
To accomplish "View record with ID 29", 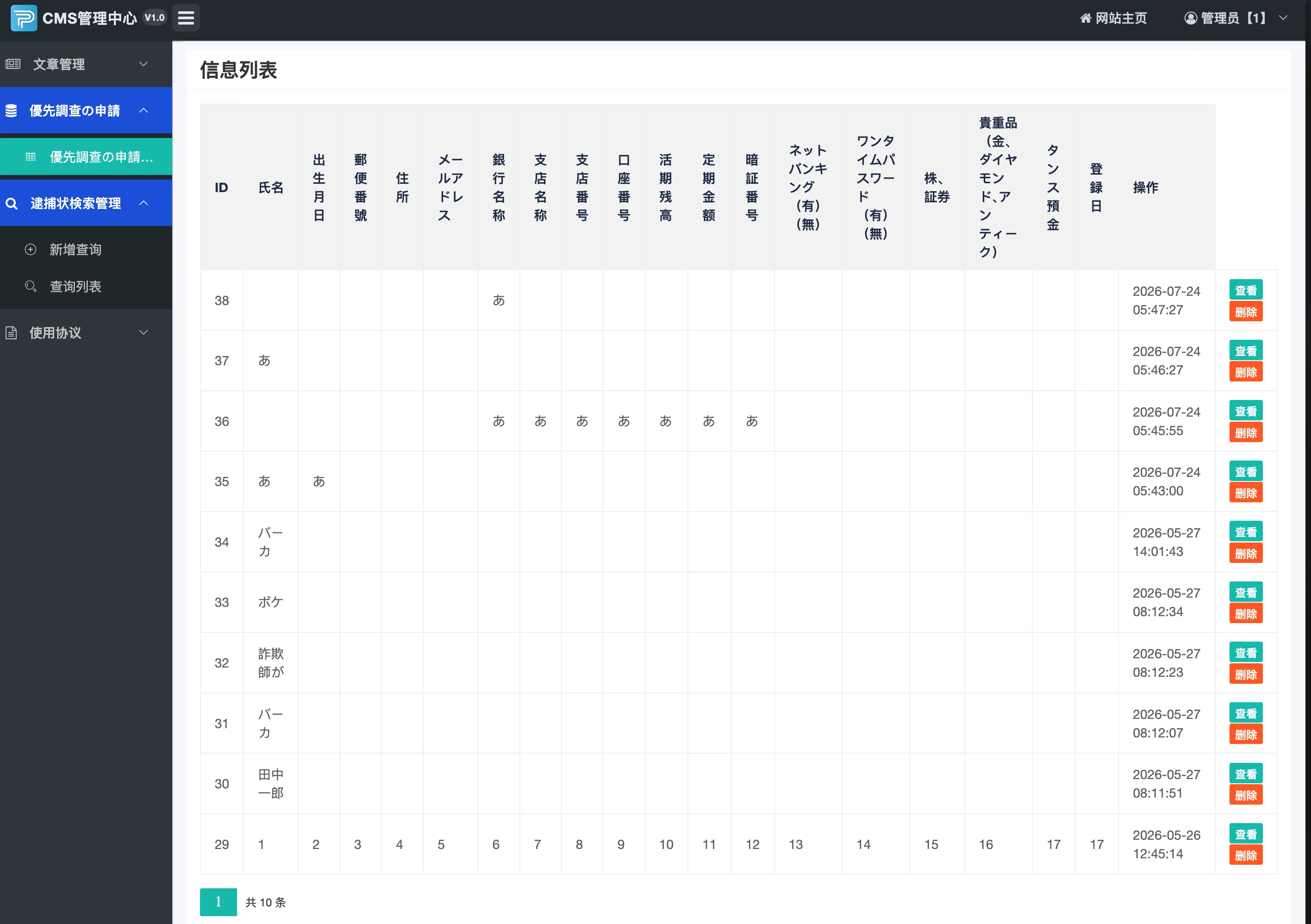I will [x=1246, y=834].
